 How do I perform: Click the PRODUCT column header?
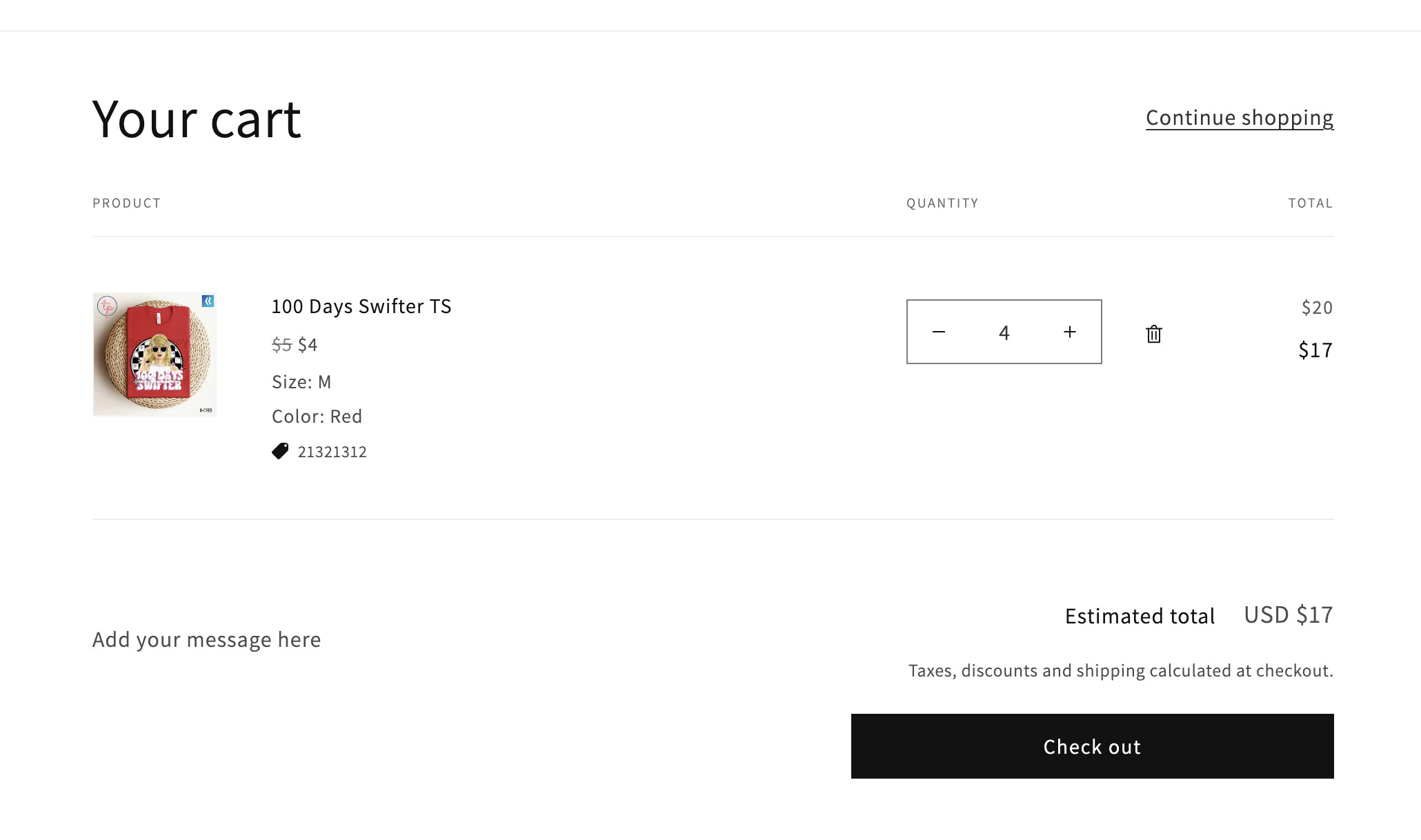point(127,203)
